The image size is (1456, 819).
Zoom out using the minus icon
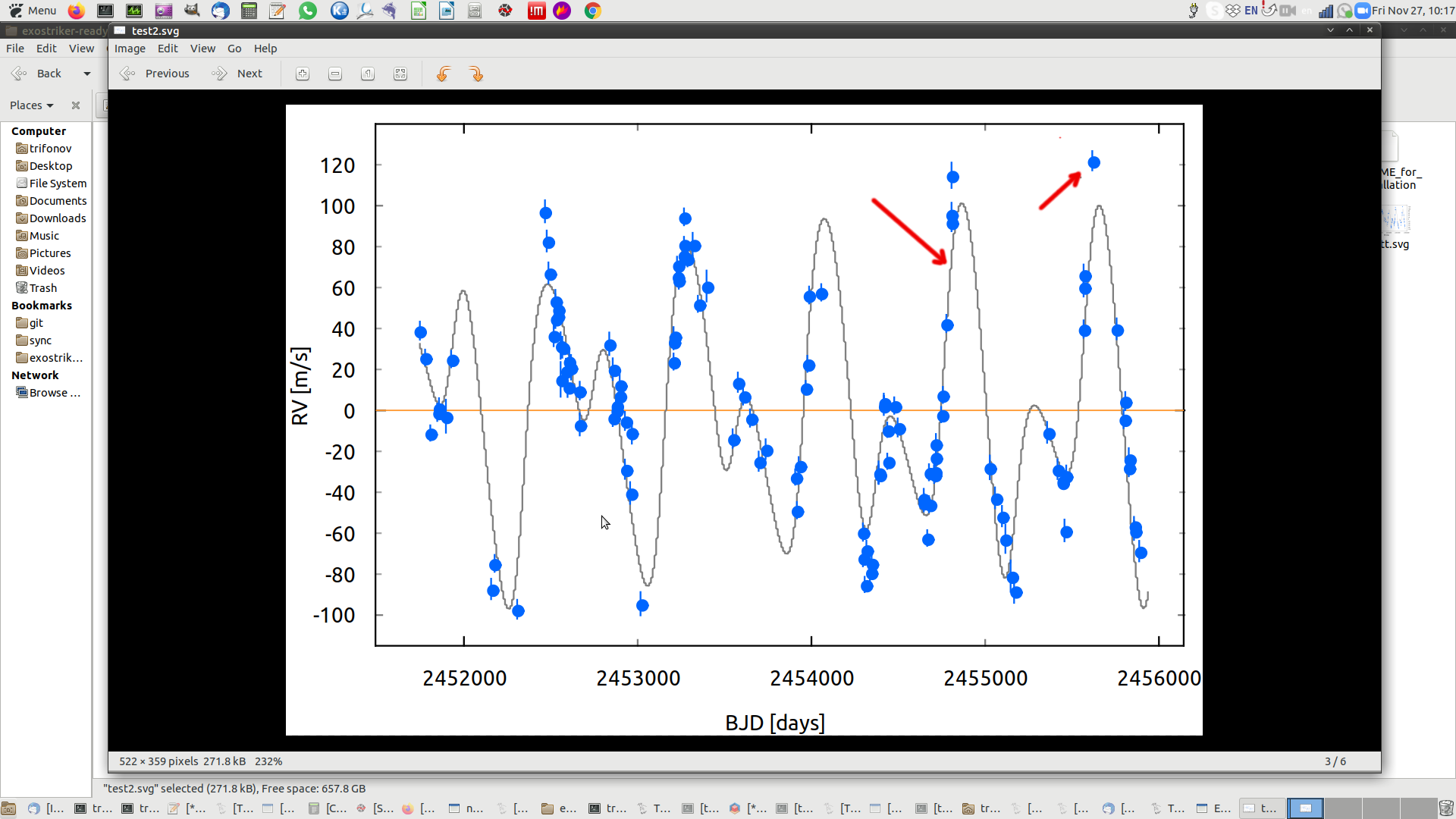335,74
